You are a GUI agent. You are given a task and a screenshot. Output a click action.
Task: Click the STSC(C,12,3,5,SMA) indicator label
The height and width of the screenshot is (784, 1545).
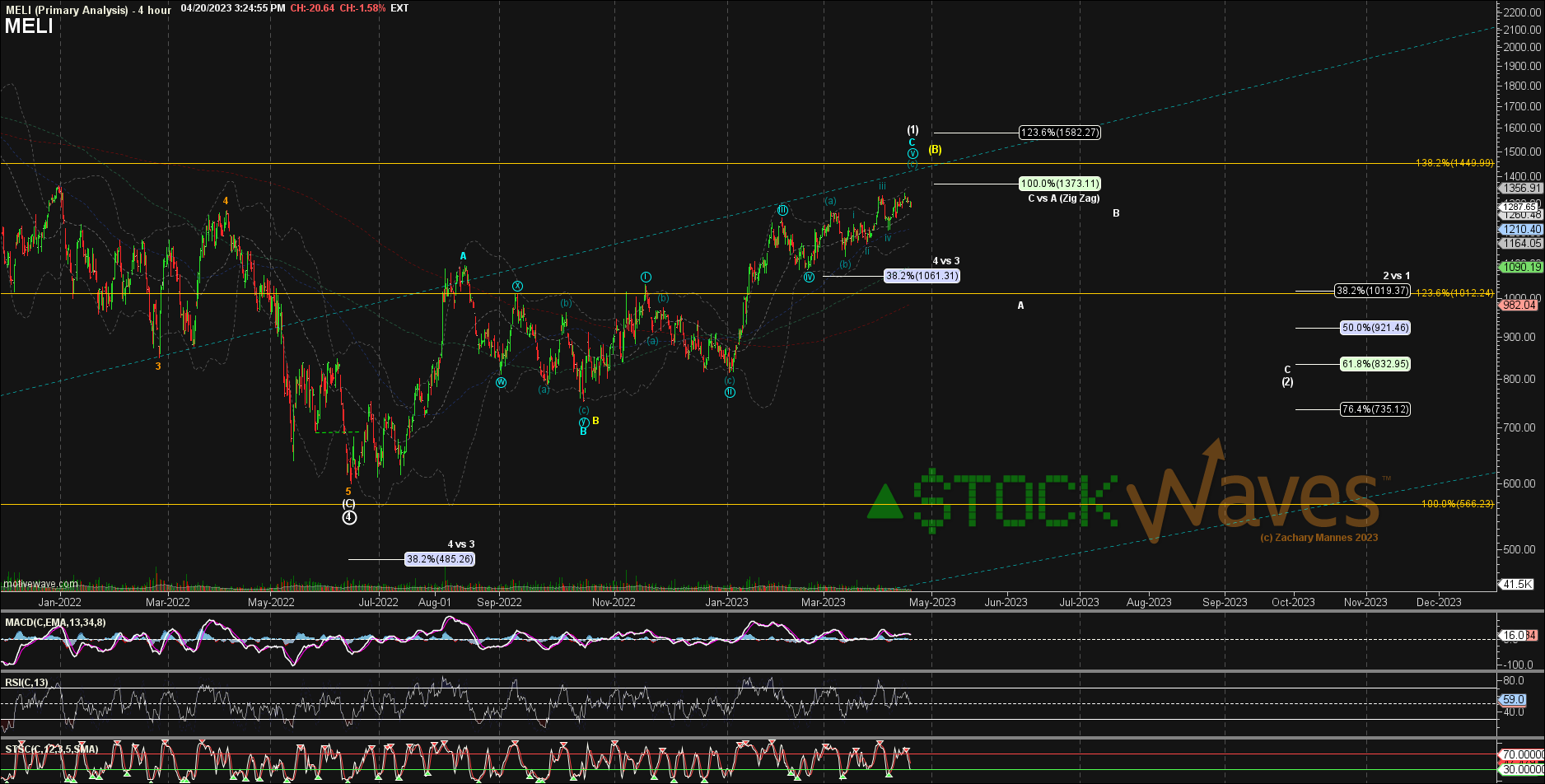51,749
